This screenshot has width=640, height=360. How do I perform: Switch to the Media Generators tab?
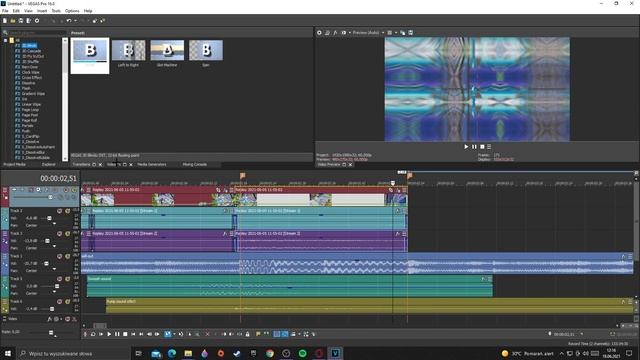pos(151,164)
